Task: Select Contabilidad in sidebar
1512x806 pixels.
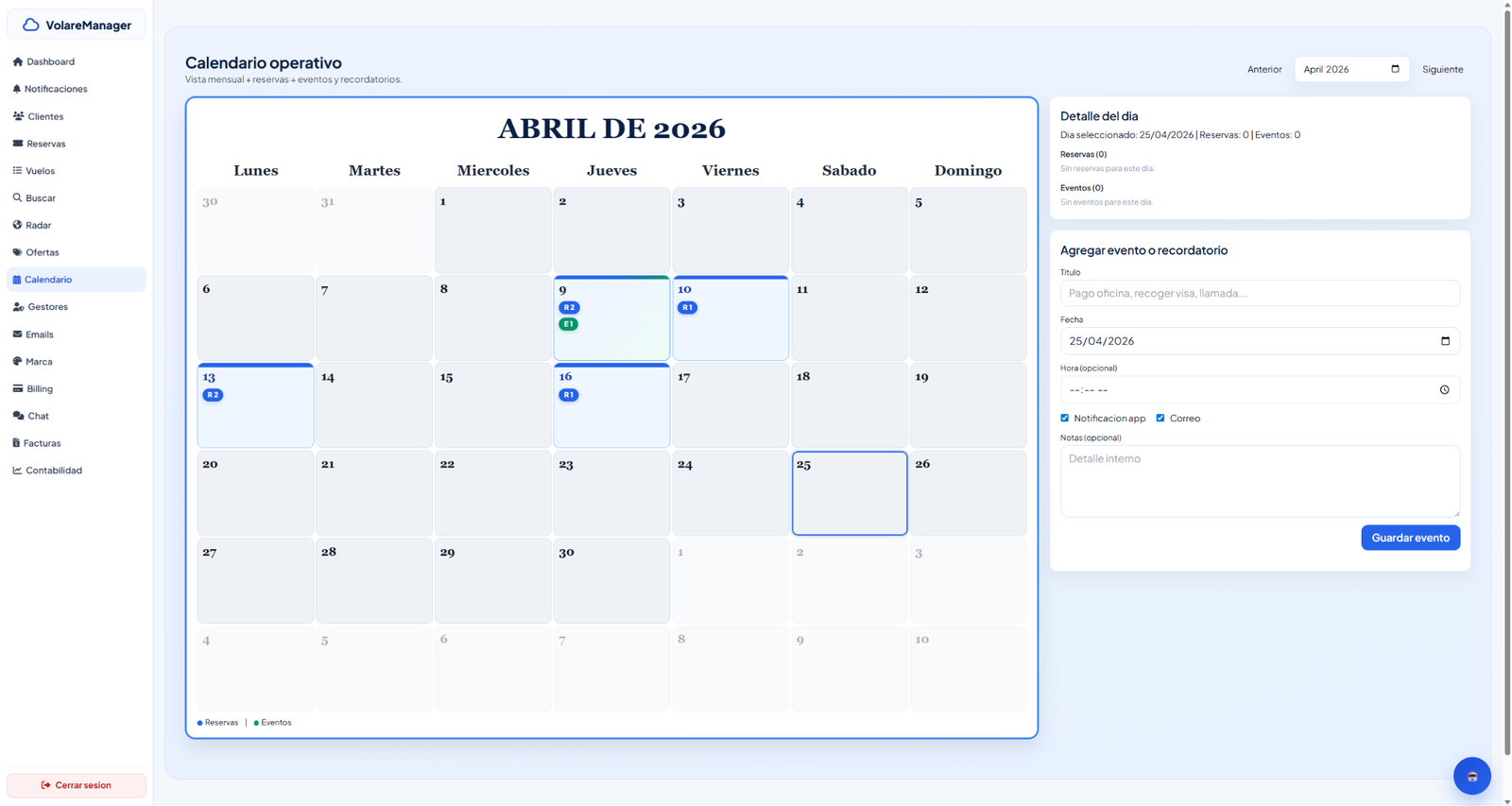Action: click(x=77, y=471)
